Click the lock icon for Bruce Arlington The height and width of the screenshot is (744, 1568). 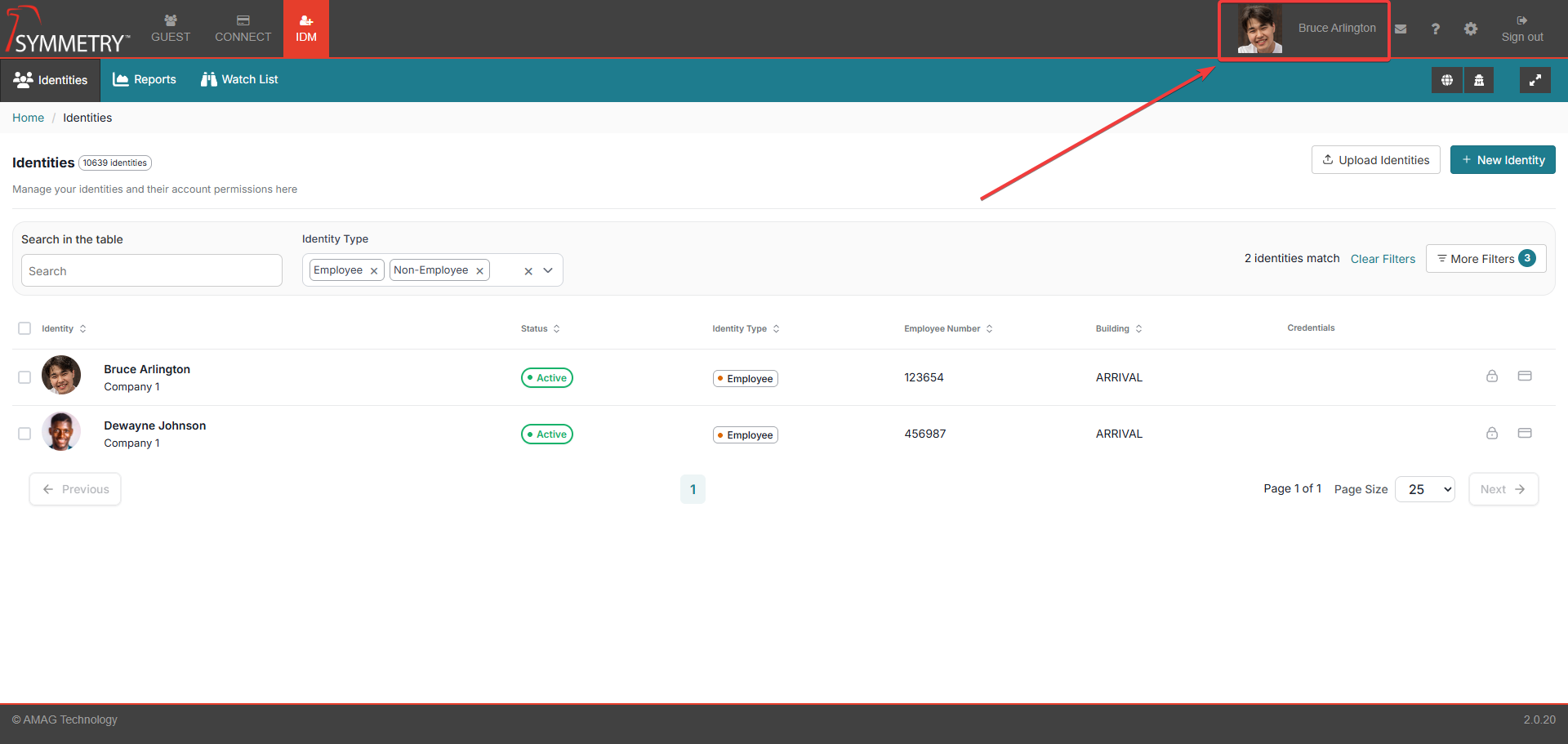pyautogui.click(x=1491, y=376)
